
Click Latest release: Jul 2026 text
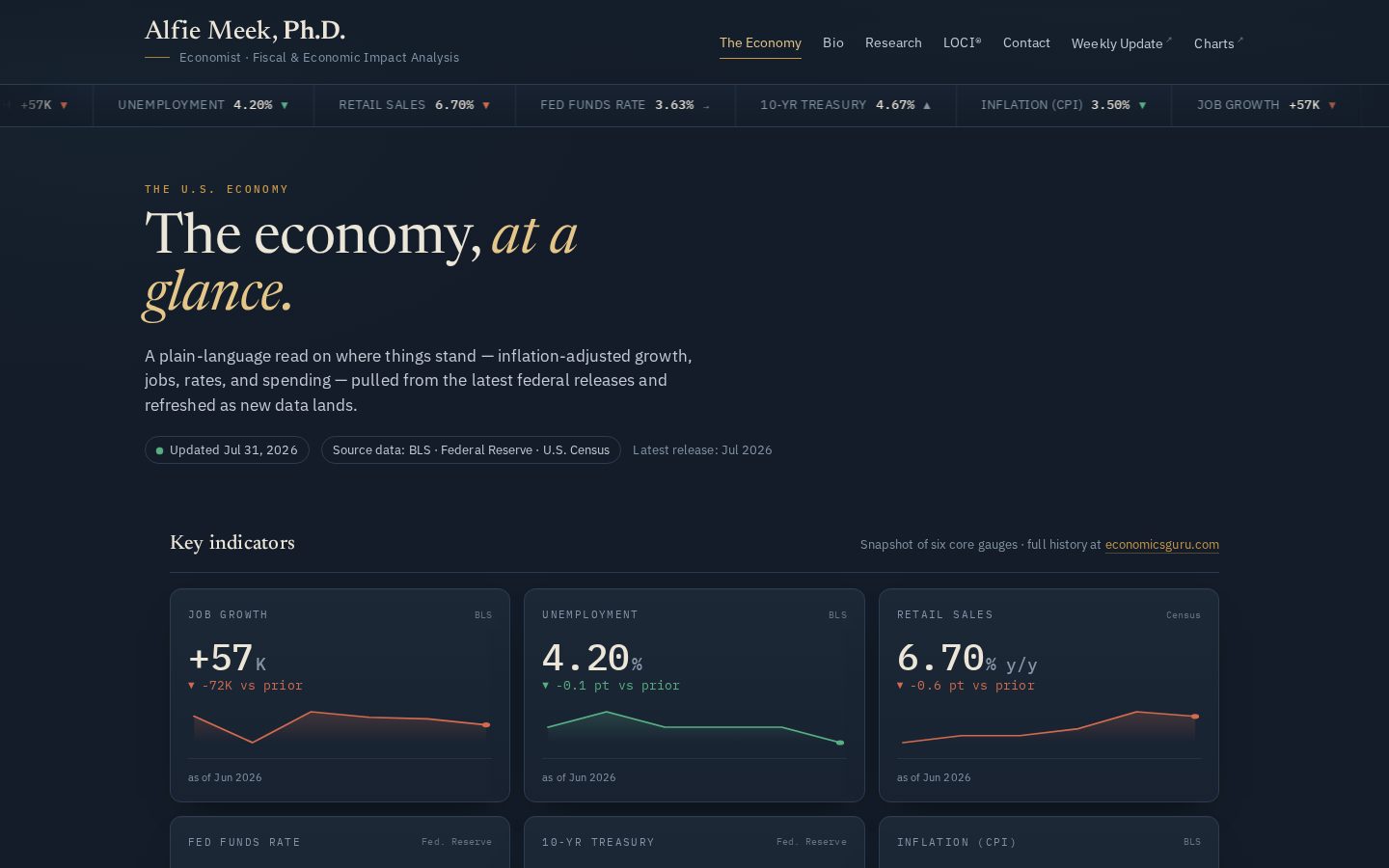(702, 450)
